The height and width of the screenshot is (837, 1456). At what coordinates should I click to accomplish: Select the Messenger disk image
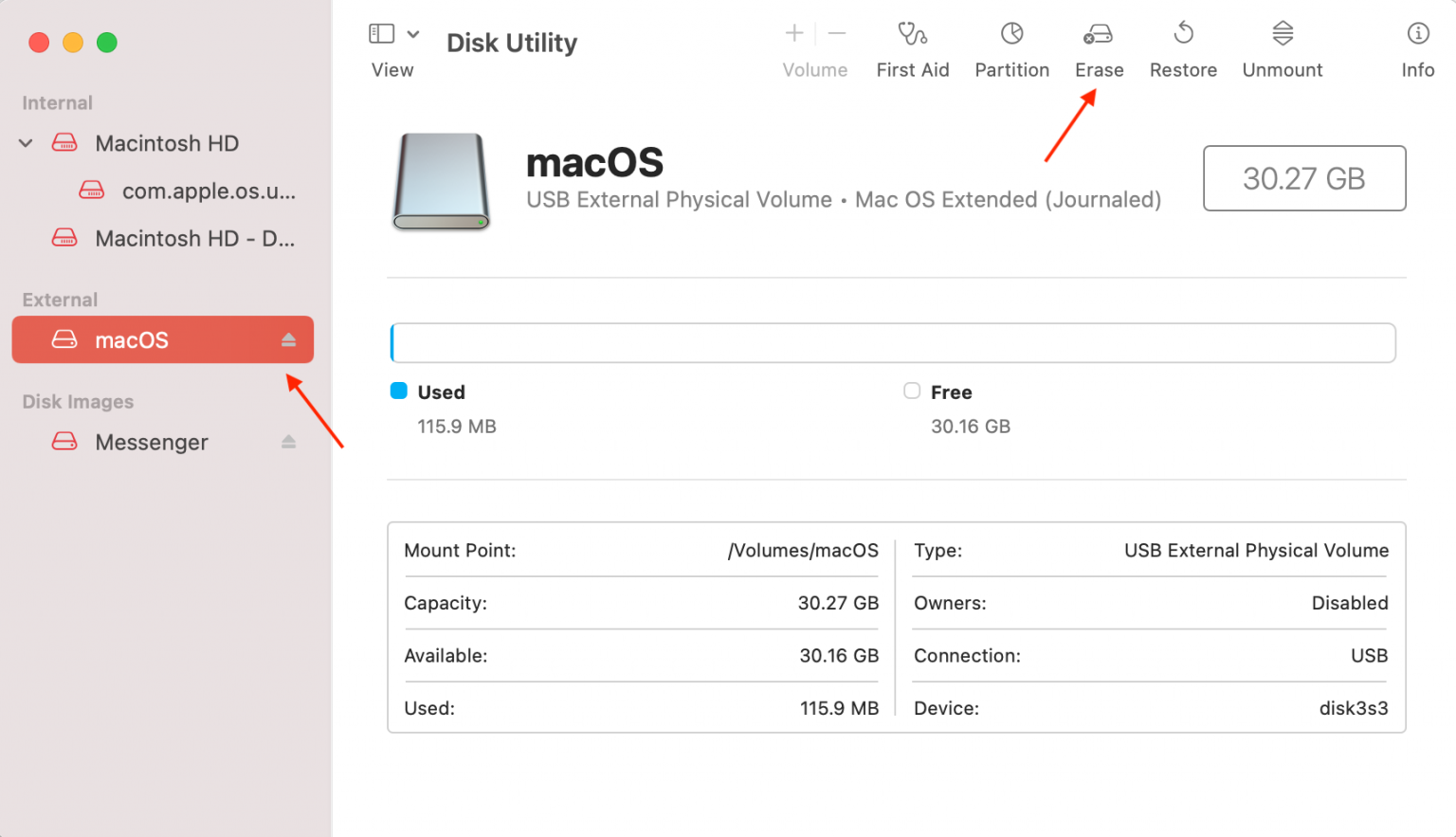pos(151,441)
